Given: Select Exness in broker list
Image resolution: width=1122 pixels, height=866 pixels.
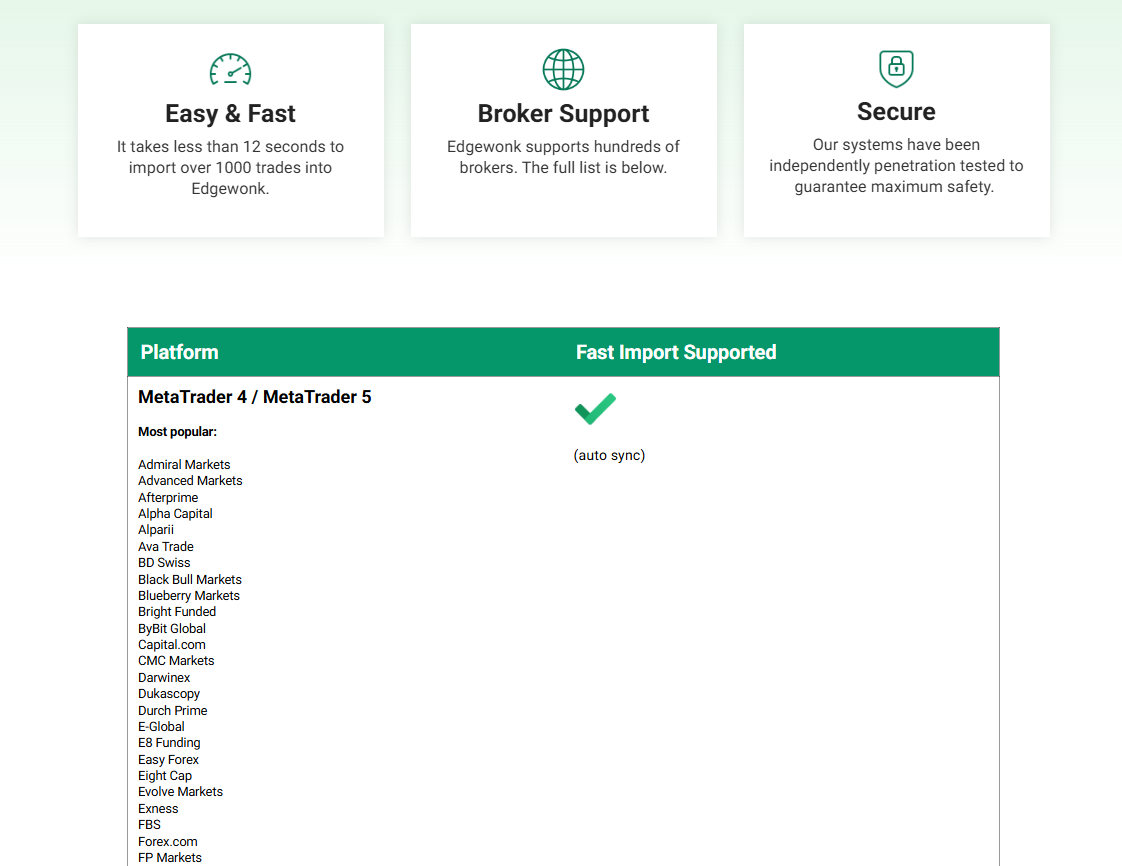Looking at the screenshot, I should 158,809.
